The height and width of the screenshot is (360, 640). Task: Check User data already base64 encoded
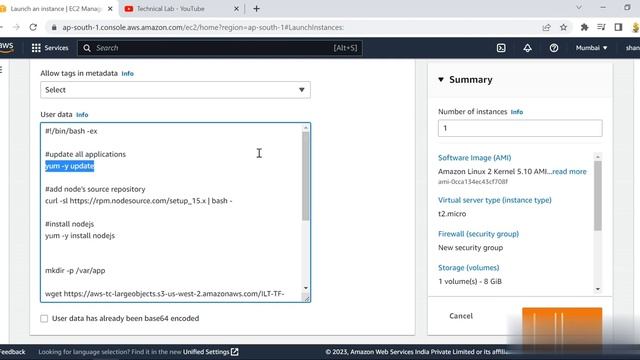[44, 318]
